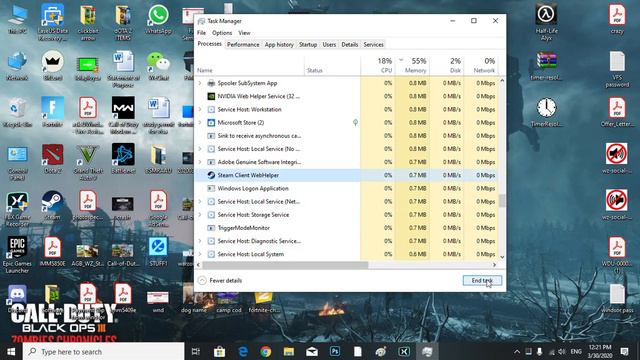Switch to the Users tab
The image size is (640, 360).
329,44
